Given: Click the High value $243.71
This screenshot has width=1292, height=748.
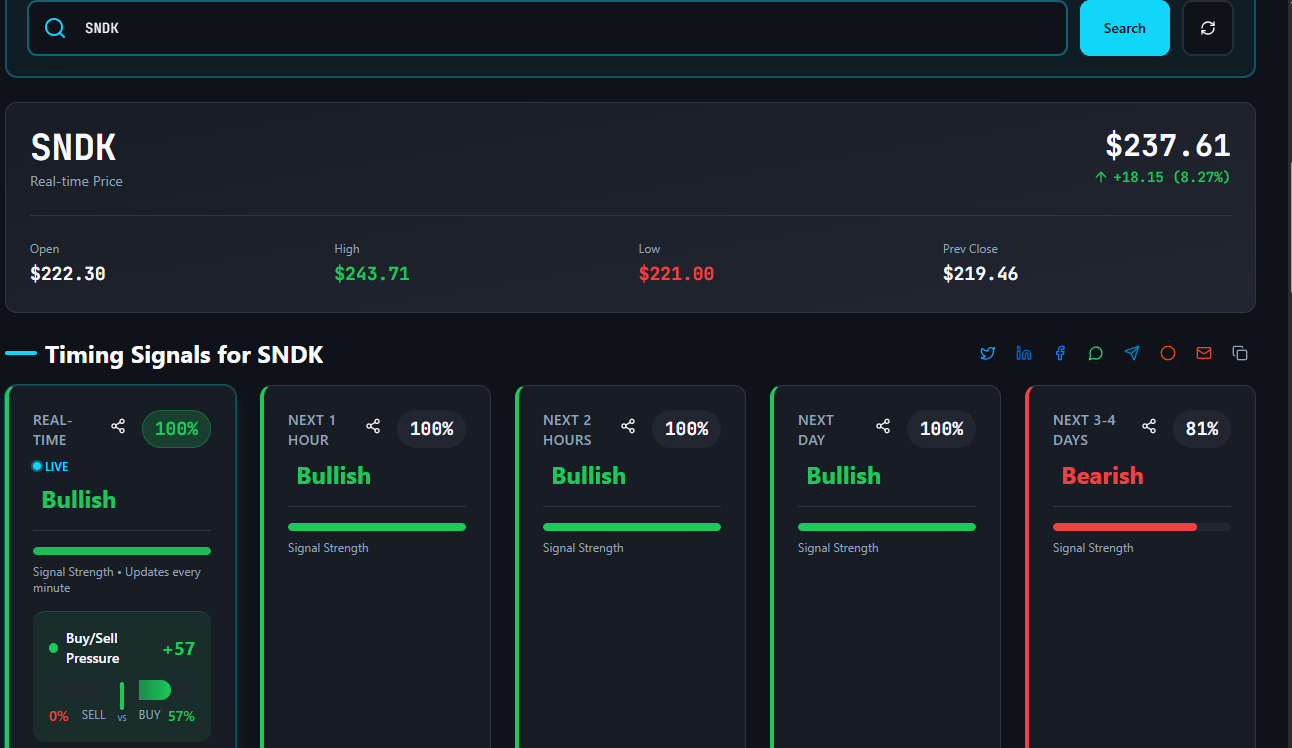Looking at the screenshot, I should click(x=372, y=274).
